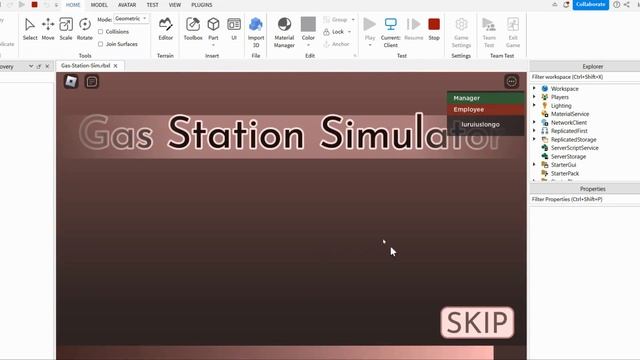Switch to the VIEW ribbon tab
Viewport: 640px width, 360px height.
[175, 5]
